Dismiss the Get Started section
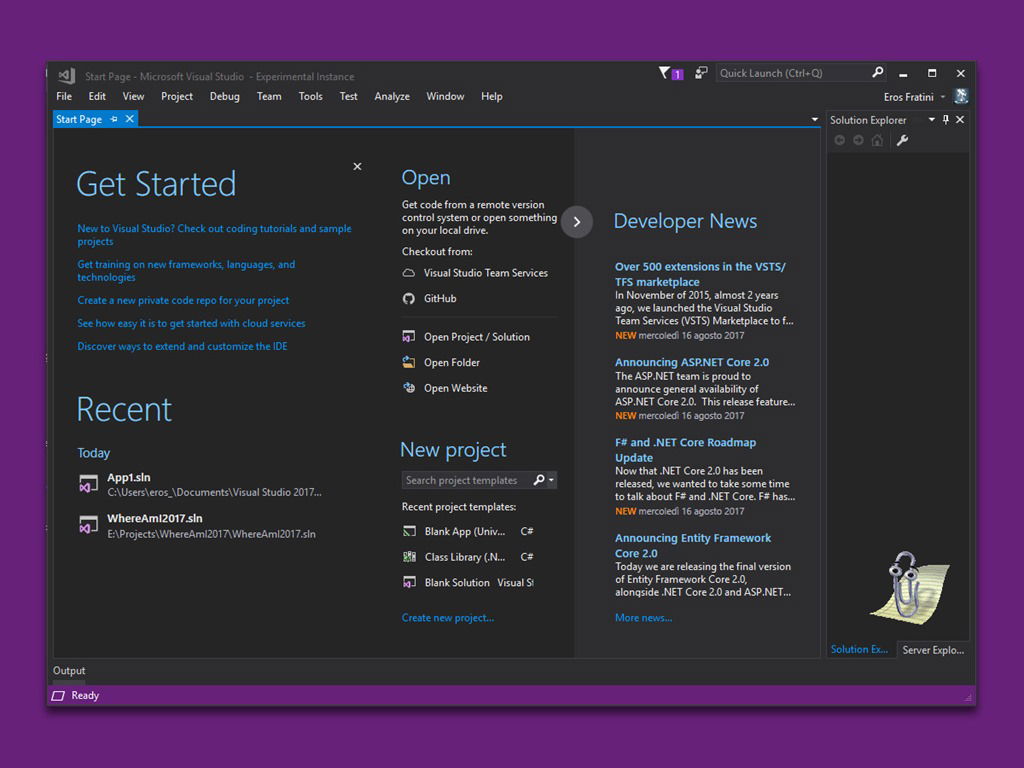The width and height of the screenshot is (1024, 768). (x=357, y=167)
